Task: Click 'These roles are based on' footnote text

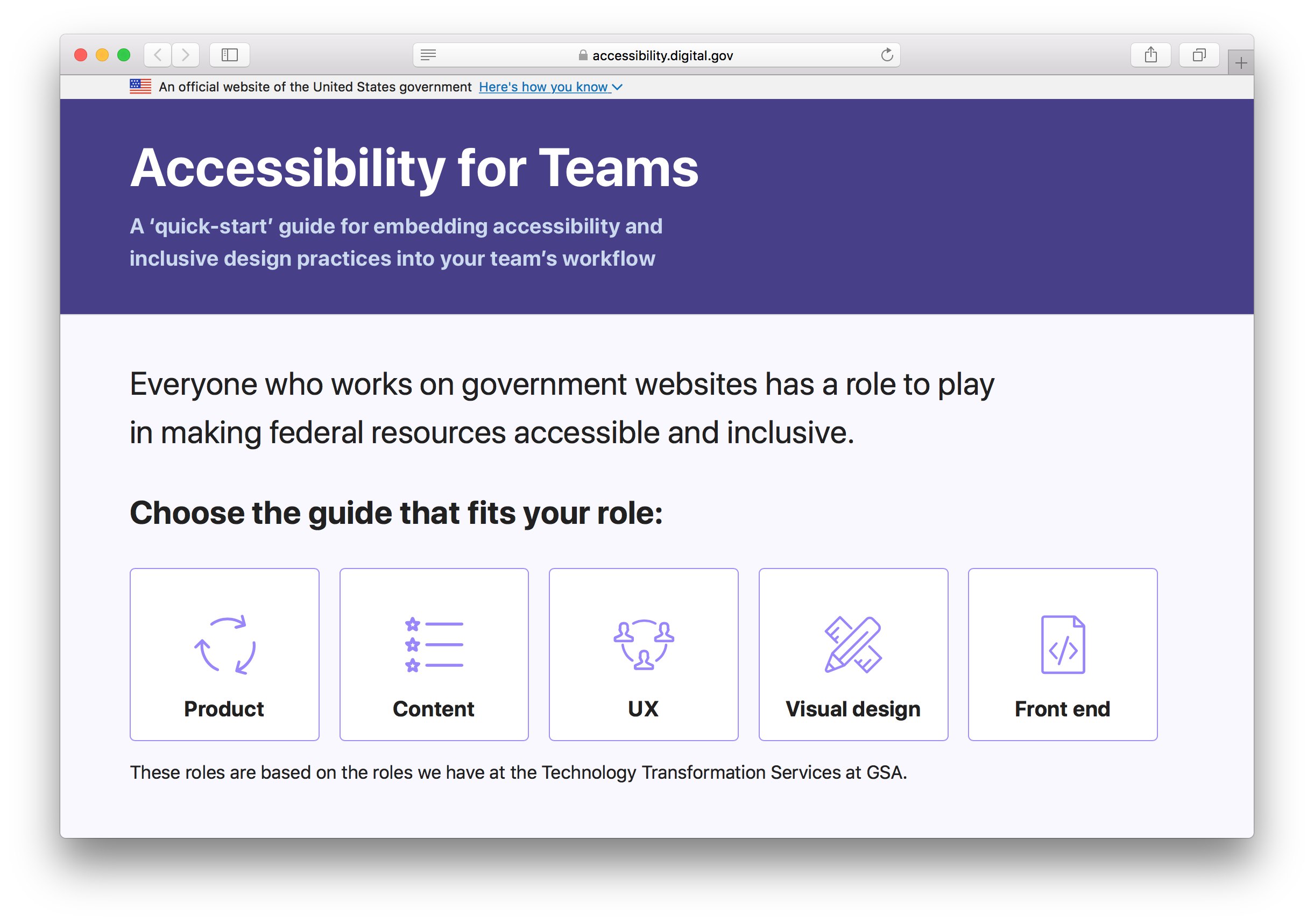Action: coord(519,772)
